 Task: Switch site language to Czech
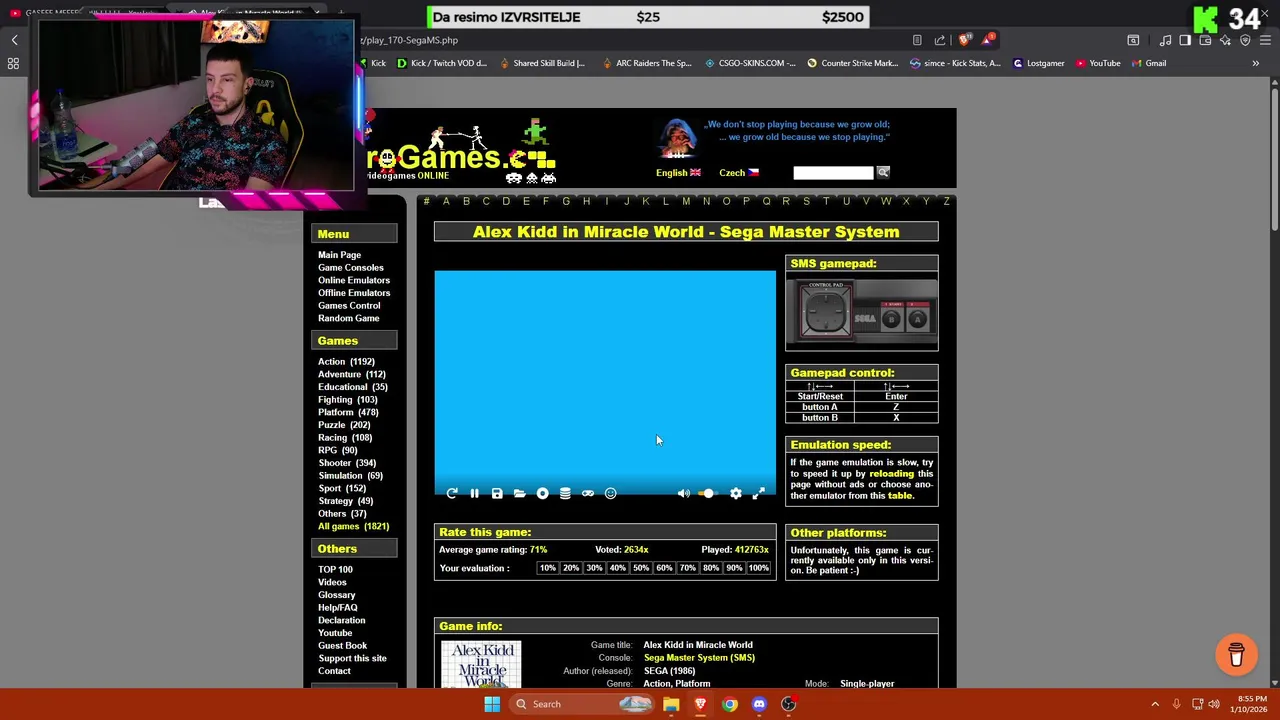click(739, 172)
